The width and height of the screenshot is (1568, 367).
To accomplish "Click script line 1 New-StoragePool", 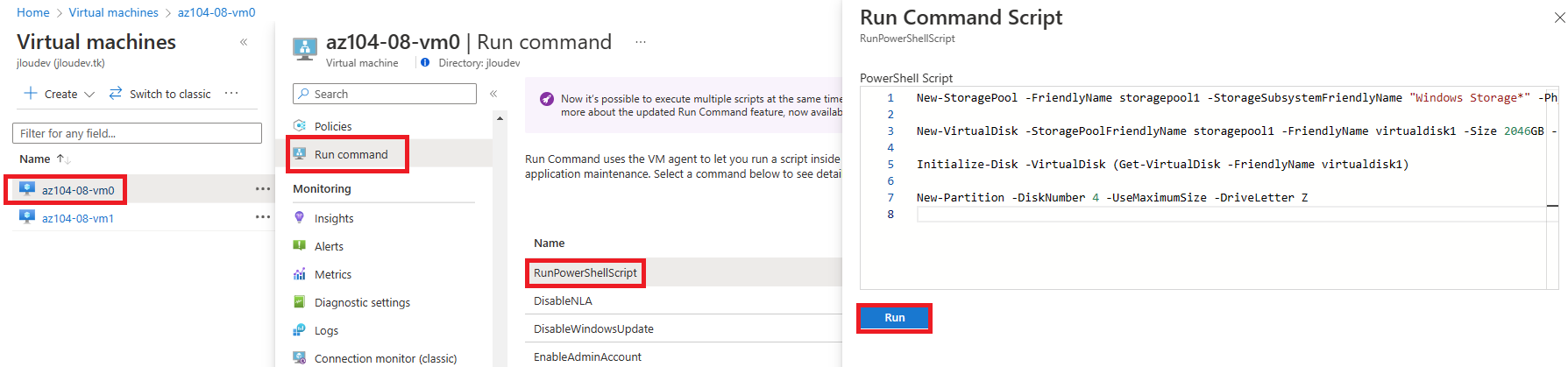I will (x=1237, y=97).
